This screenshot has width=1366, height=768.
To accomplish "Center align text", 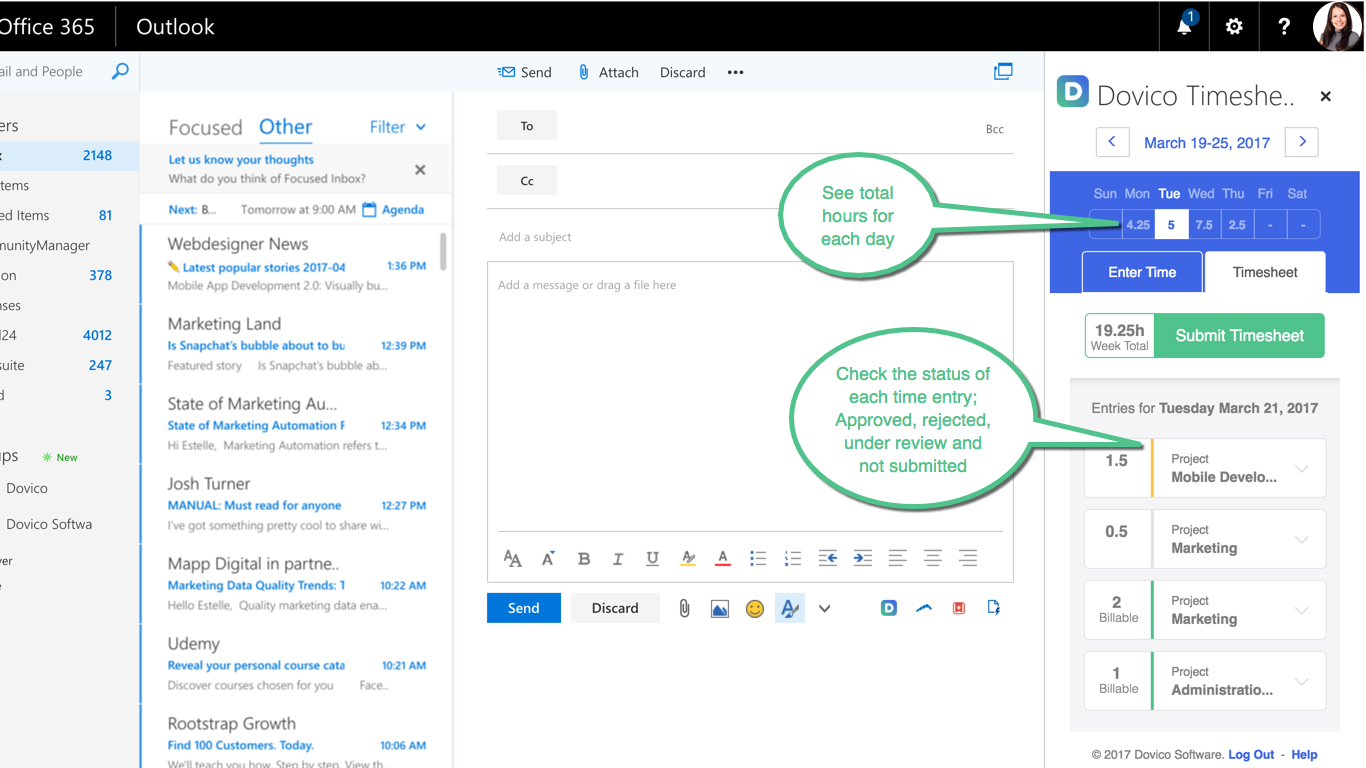I will click(x=933, y=558).
